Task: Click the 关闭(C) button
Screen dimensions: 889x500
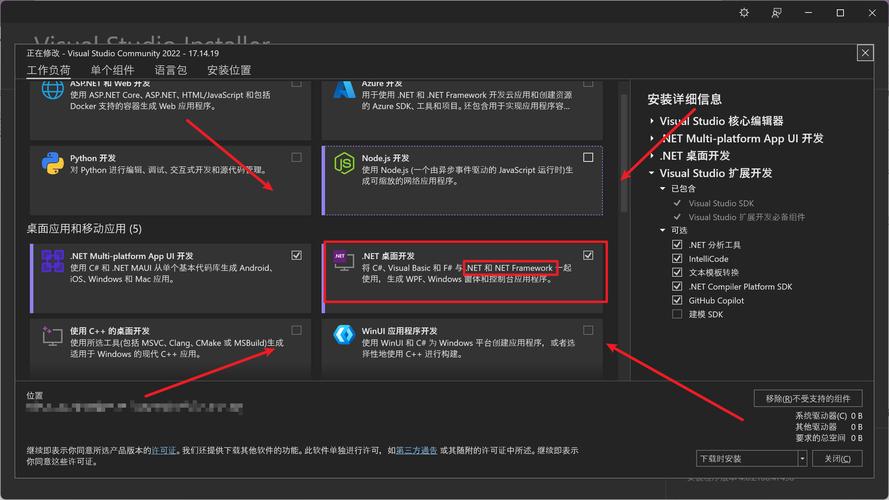Action: (837, 459)
